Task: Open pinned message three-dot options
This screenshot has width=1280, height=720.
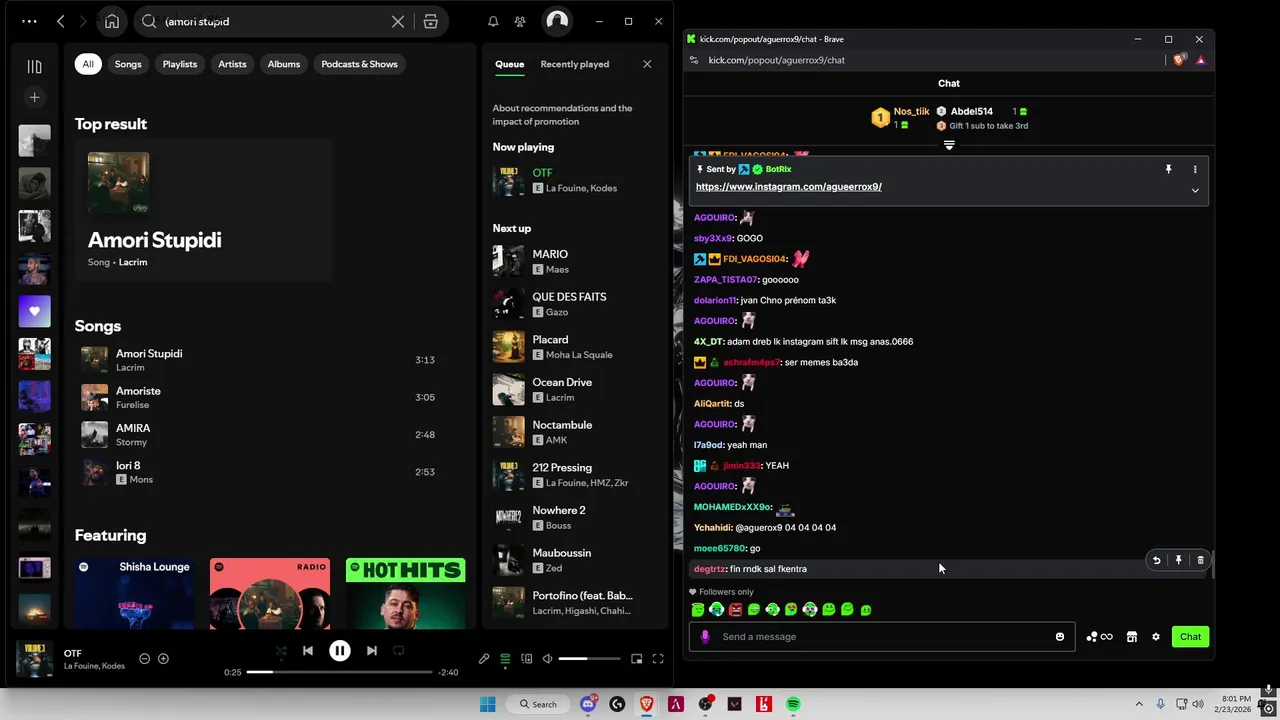Action: [x=1195, y=170]
